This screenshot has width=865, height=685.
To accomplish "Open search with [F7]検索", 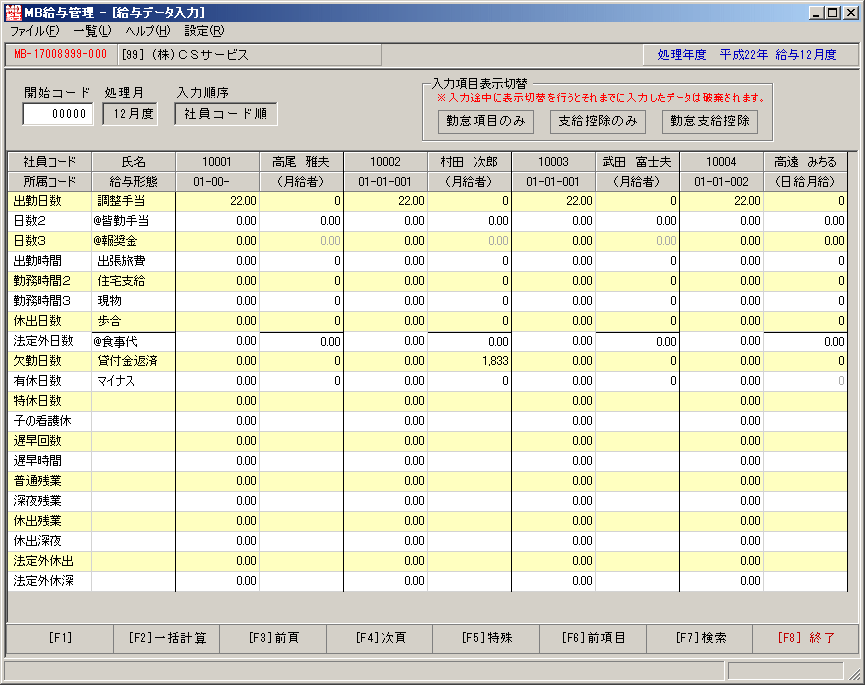I will pyautogui.click(x=700, y=638).
